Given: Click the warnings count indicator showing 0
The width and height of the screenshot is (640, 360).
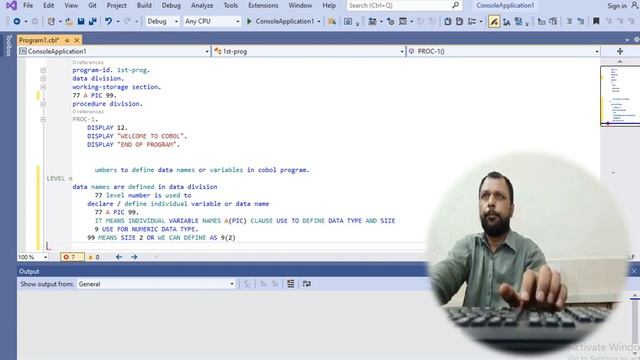Looking at the screenshot, I should [x=94, y=257].
